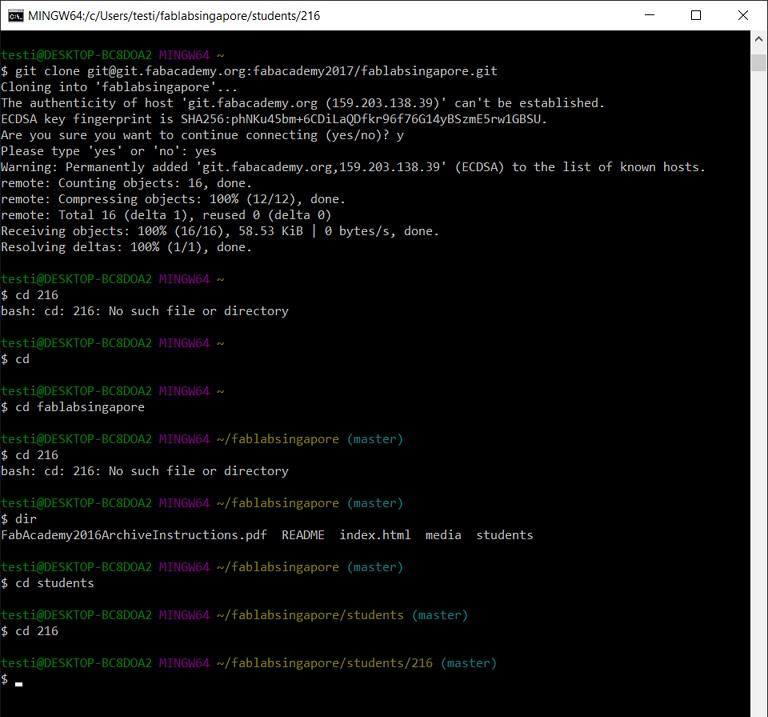768x717 pixels.
Task: Click 'remote: Counting objects: 16, done.' line
Action: pyautogui.click(x=126, y=183)
